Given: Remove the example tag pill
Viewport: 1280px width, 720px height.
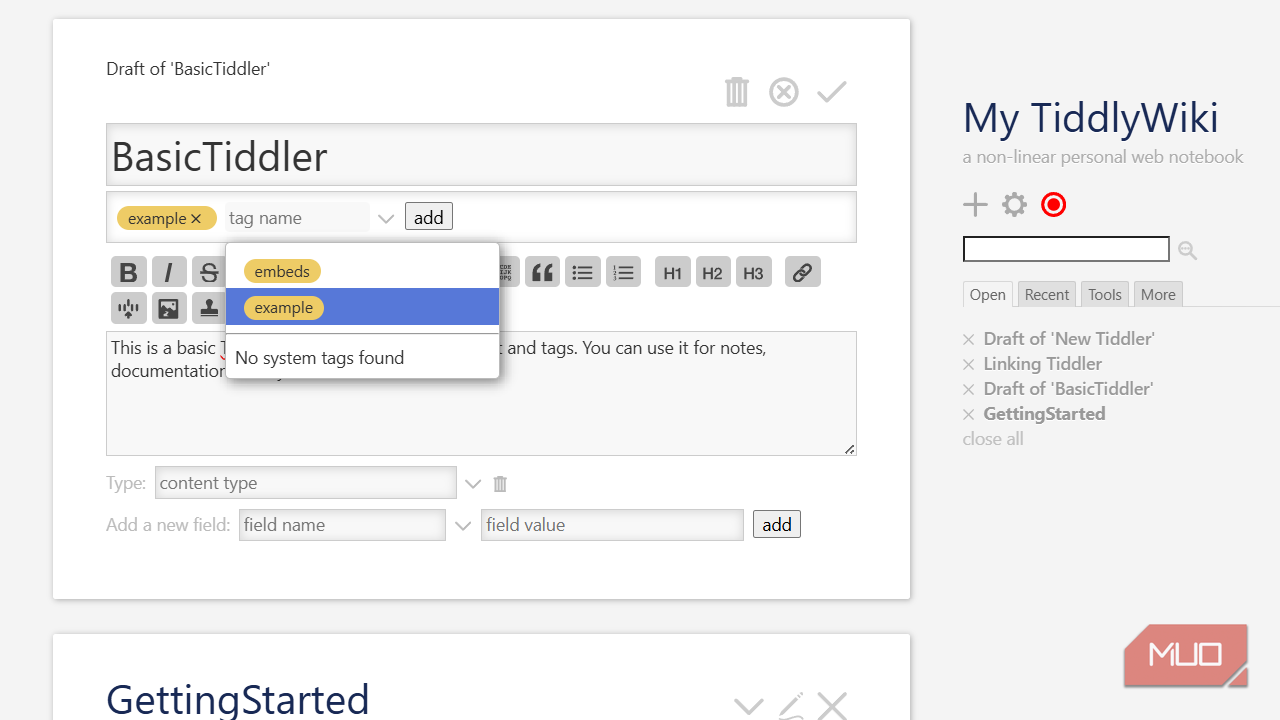Looking at the screenshot, I should click(x=196, y=218).
